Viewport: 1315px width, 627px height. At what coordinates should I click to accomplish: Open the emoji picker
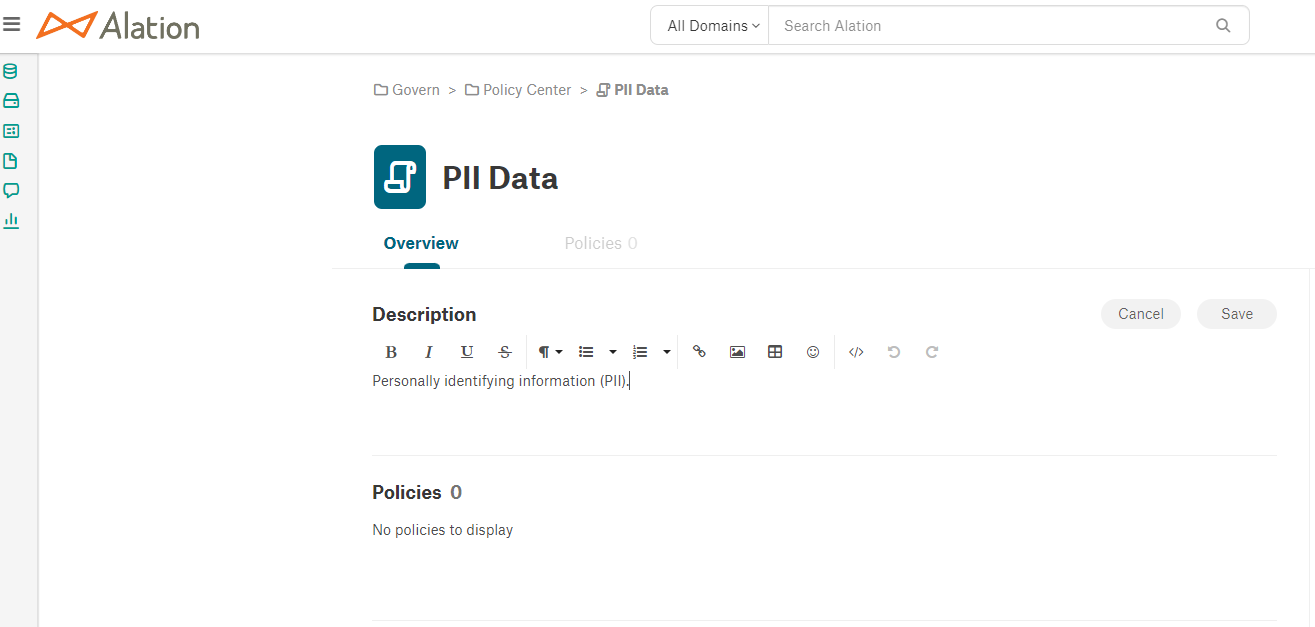[x=813, y=352]
